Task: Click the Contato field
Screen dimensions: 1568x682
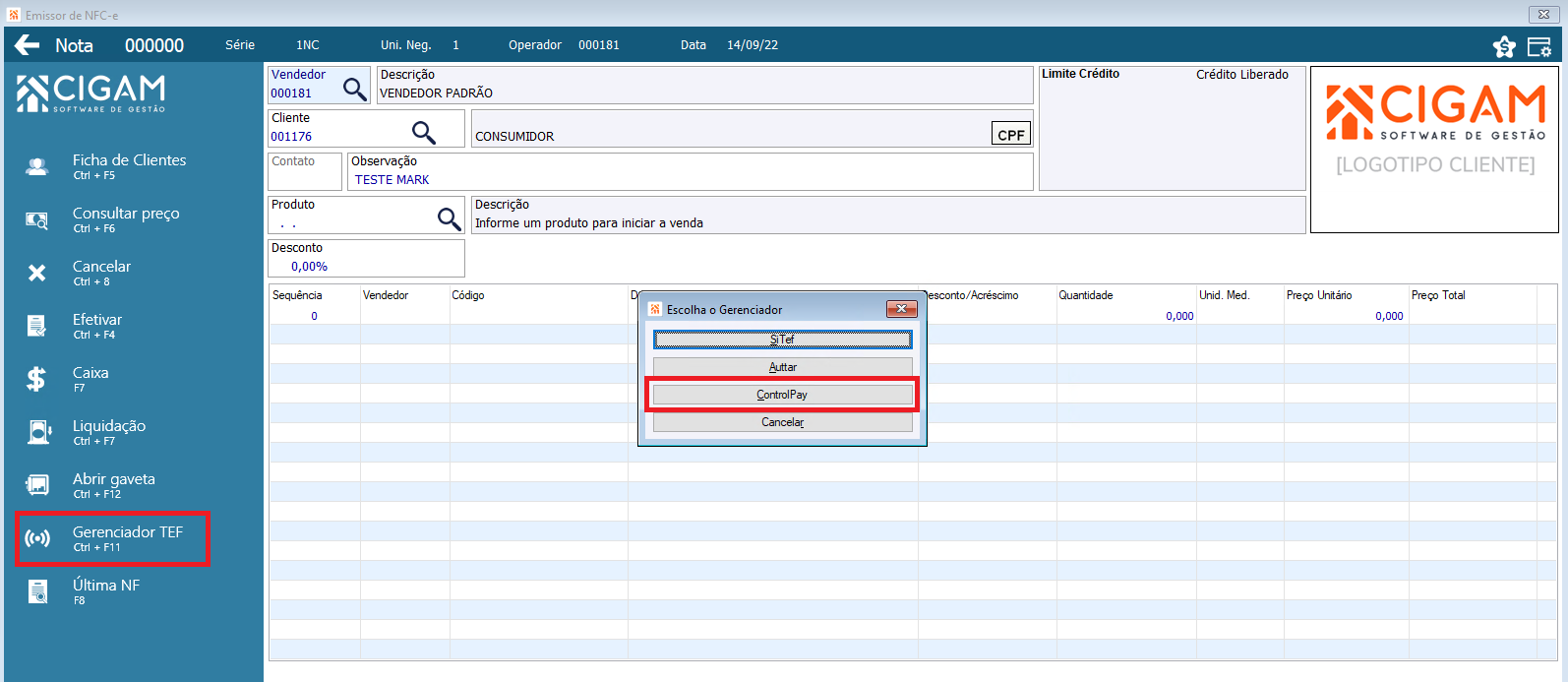Action: (305, 171)
